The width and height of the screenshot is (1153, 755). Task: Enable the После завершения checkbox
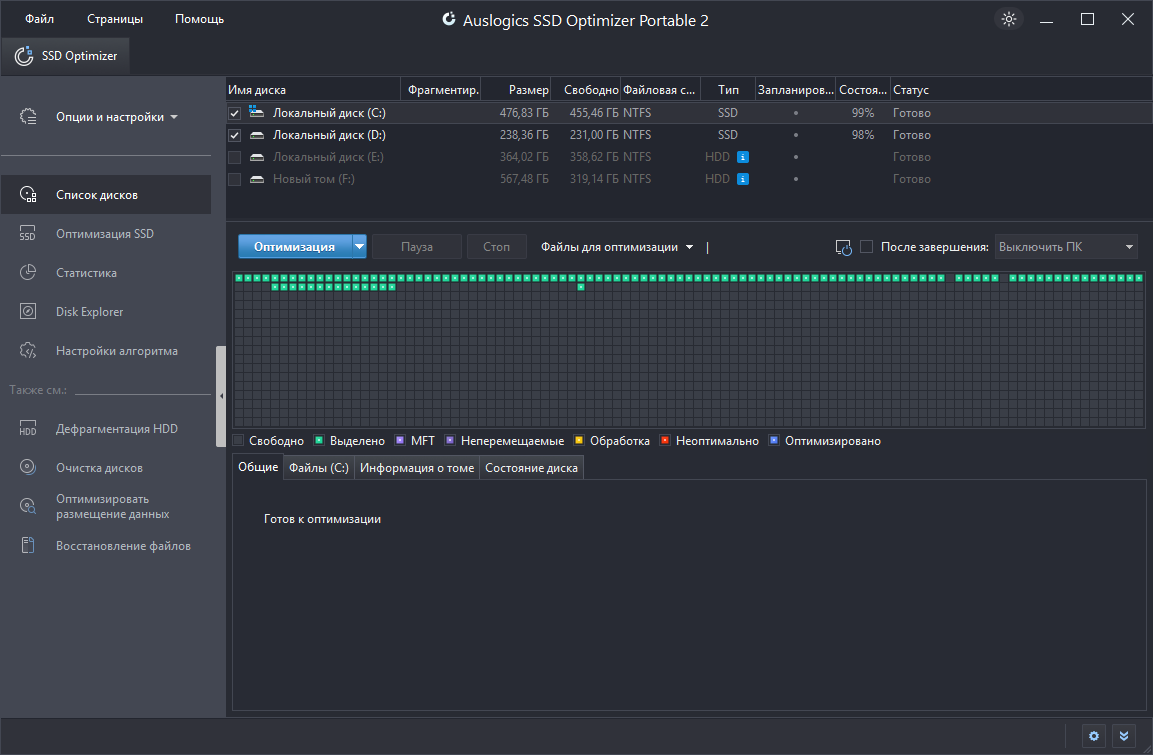(867, 247)
